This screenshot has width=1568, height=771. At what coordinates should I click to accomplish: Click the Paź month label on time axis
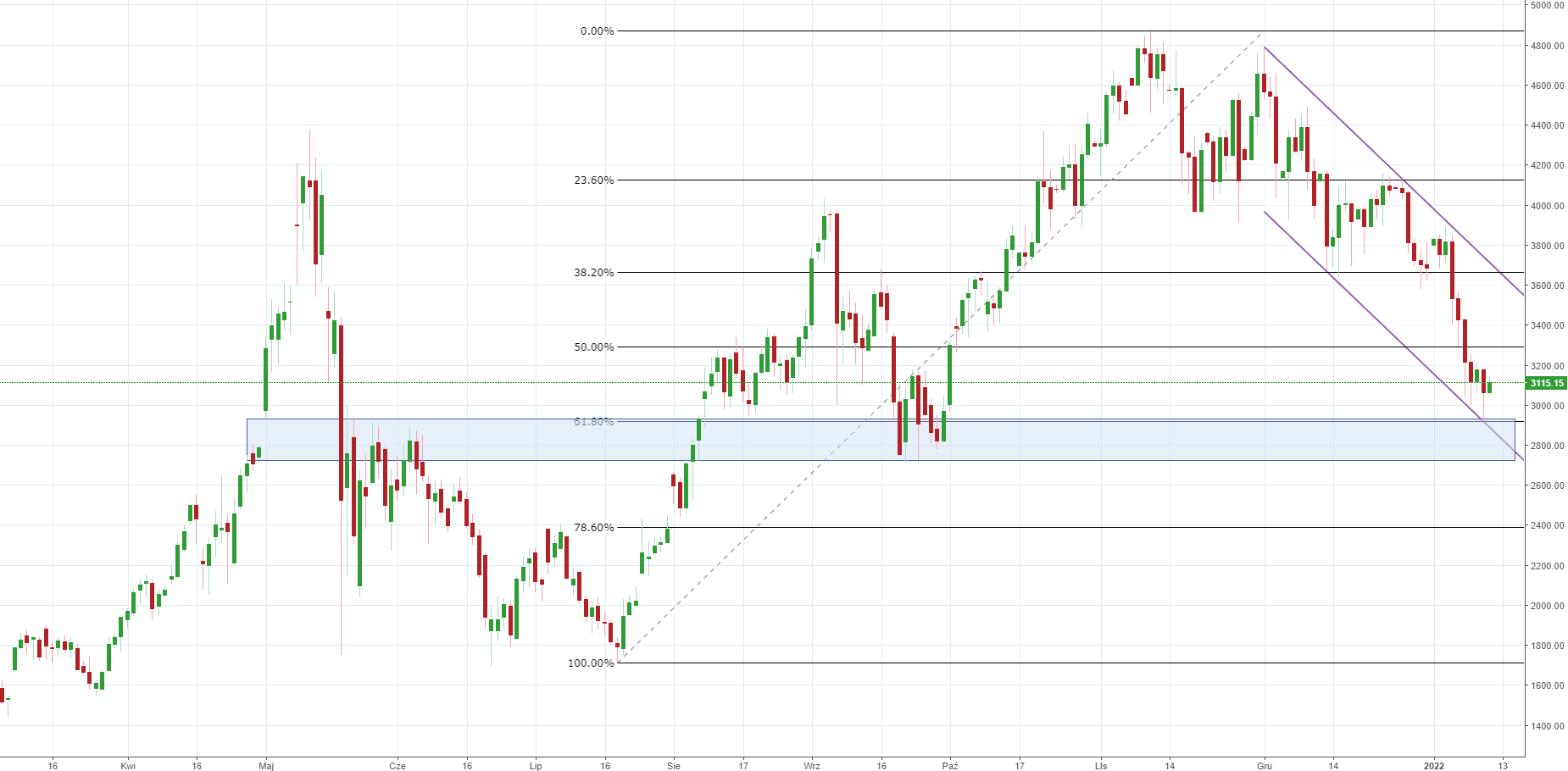coord(950,766)
